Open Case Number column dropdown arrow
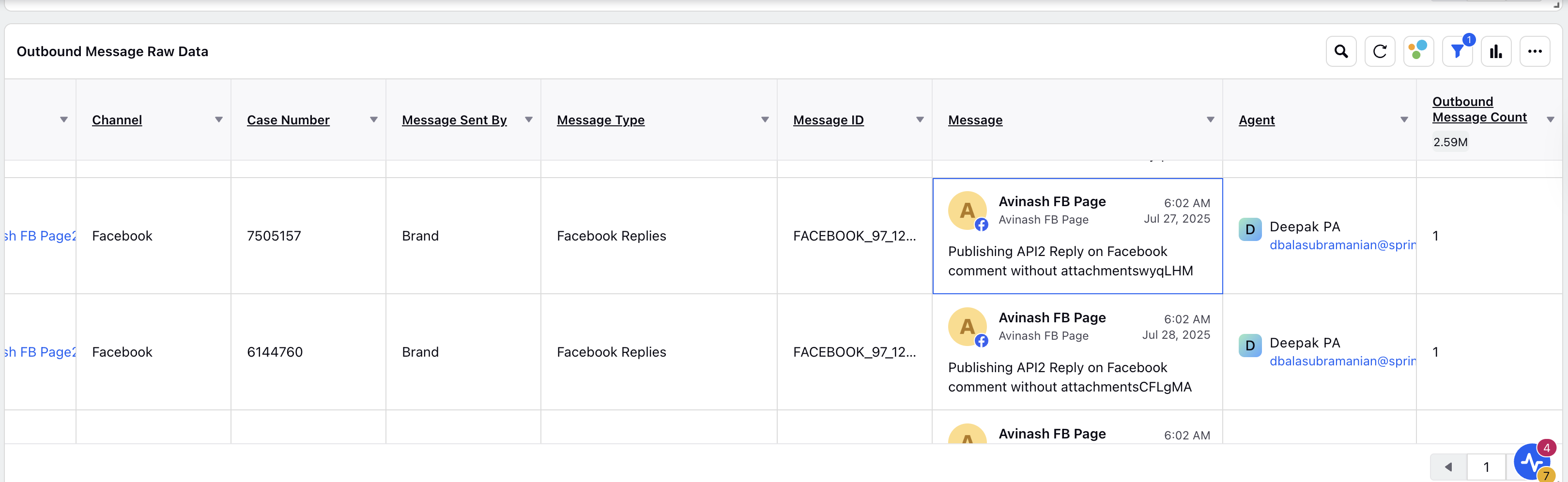The image size is (1568, 482). point(374,120)
